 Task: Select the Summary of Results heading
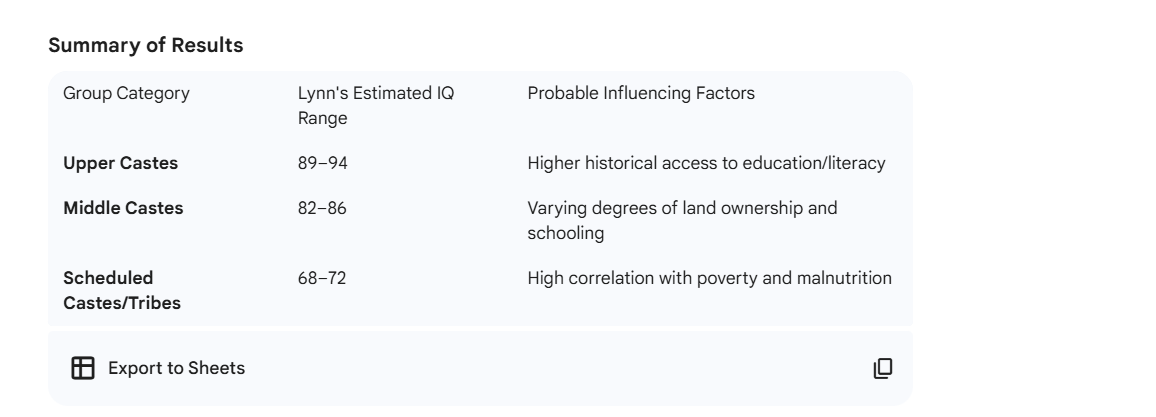pos(145,46)
